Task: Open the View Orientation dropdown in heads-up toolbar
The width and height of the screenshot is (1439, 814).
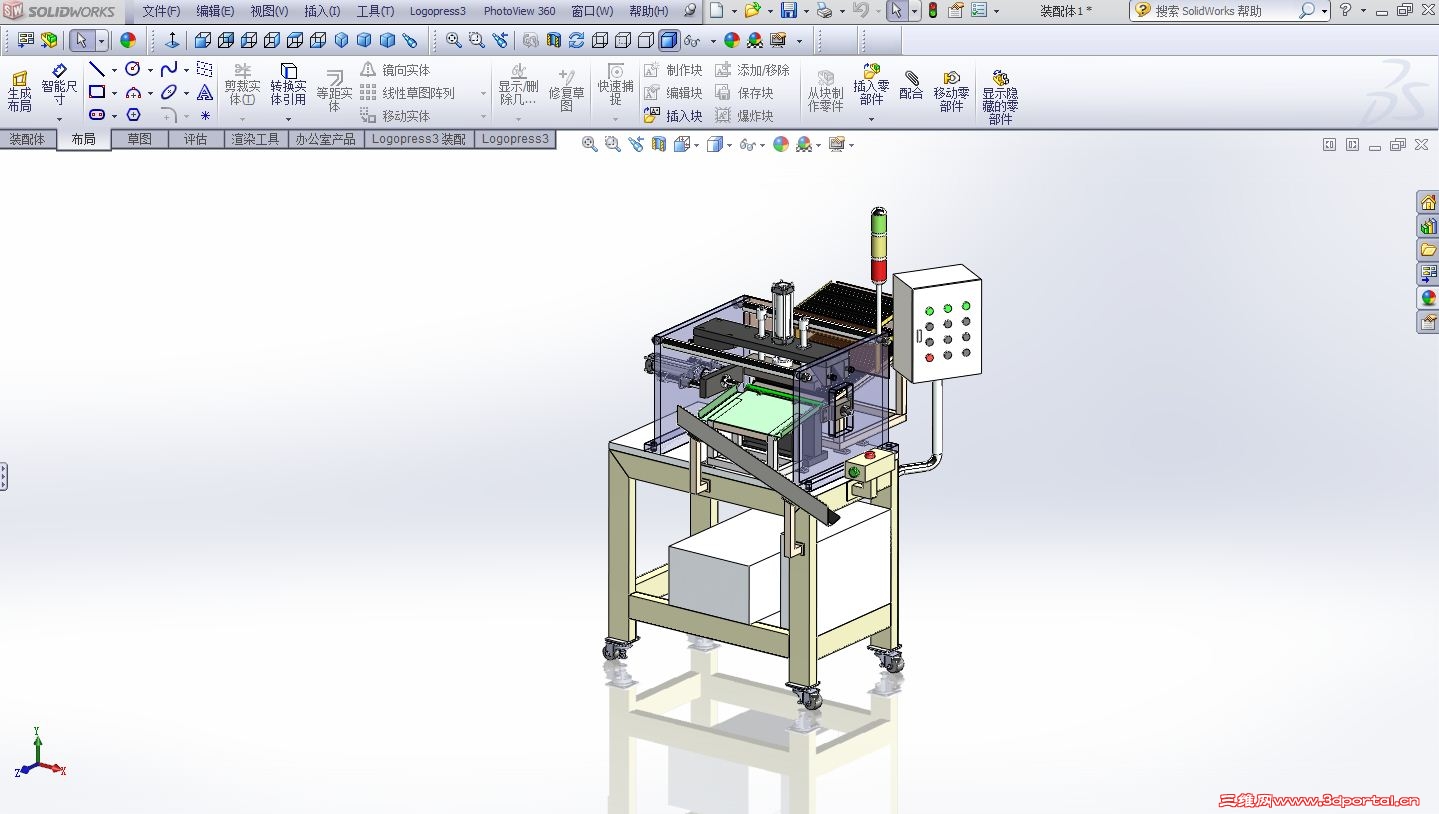Action: (x=697, y=145)
